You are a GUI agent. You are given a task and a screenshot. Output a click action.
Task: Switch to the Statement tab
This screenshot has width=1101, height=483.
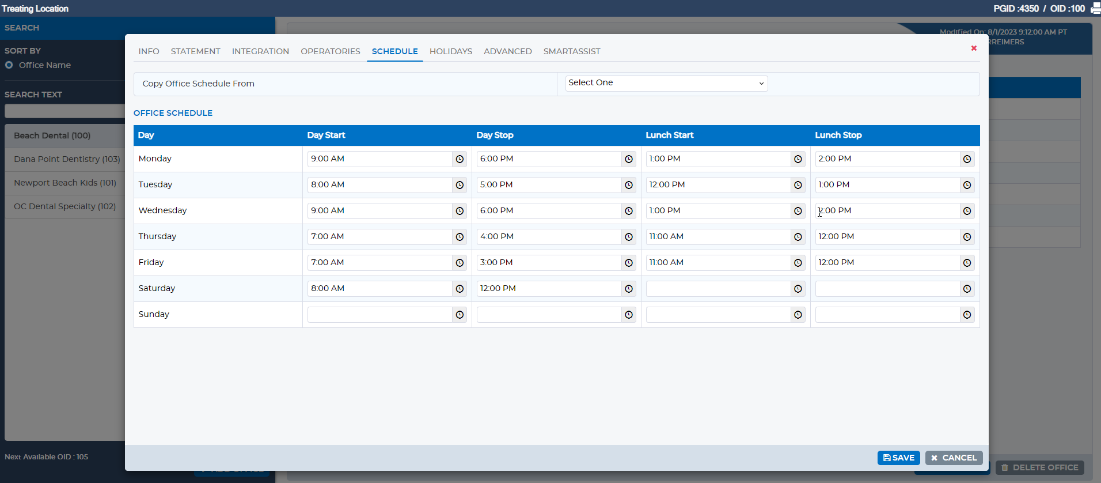[x=195, y=51]
